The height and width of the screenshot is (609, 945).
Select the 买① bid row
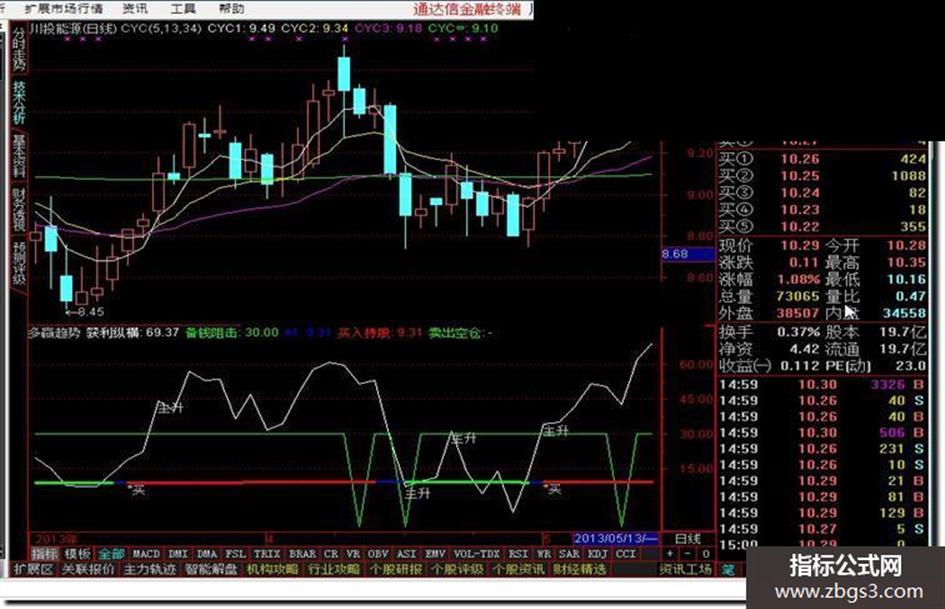823,159
